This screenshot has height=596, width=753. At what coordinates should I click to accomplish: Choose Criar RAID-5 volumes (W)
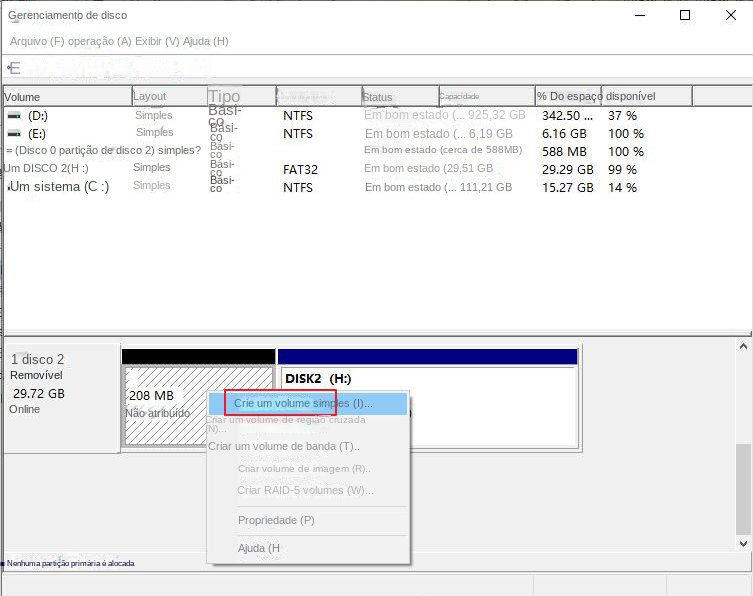click(x=305, y=490)
